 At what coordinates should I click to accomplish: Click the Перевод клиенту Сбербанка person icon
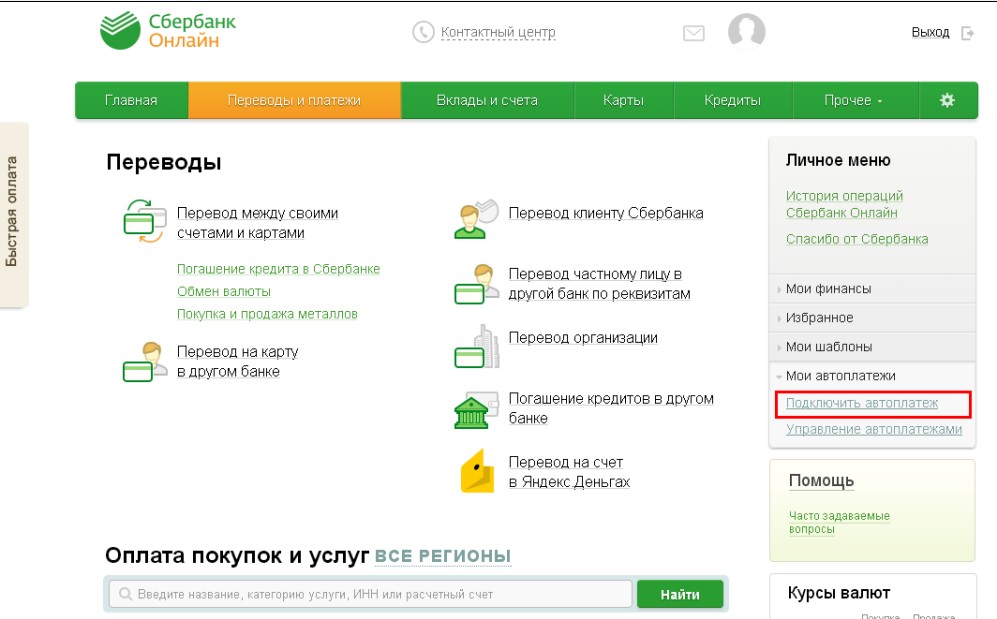477,220
